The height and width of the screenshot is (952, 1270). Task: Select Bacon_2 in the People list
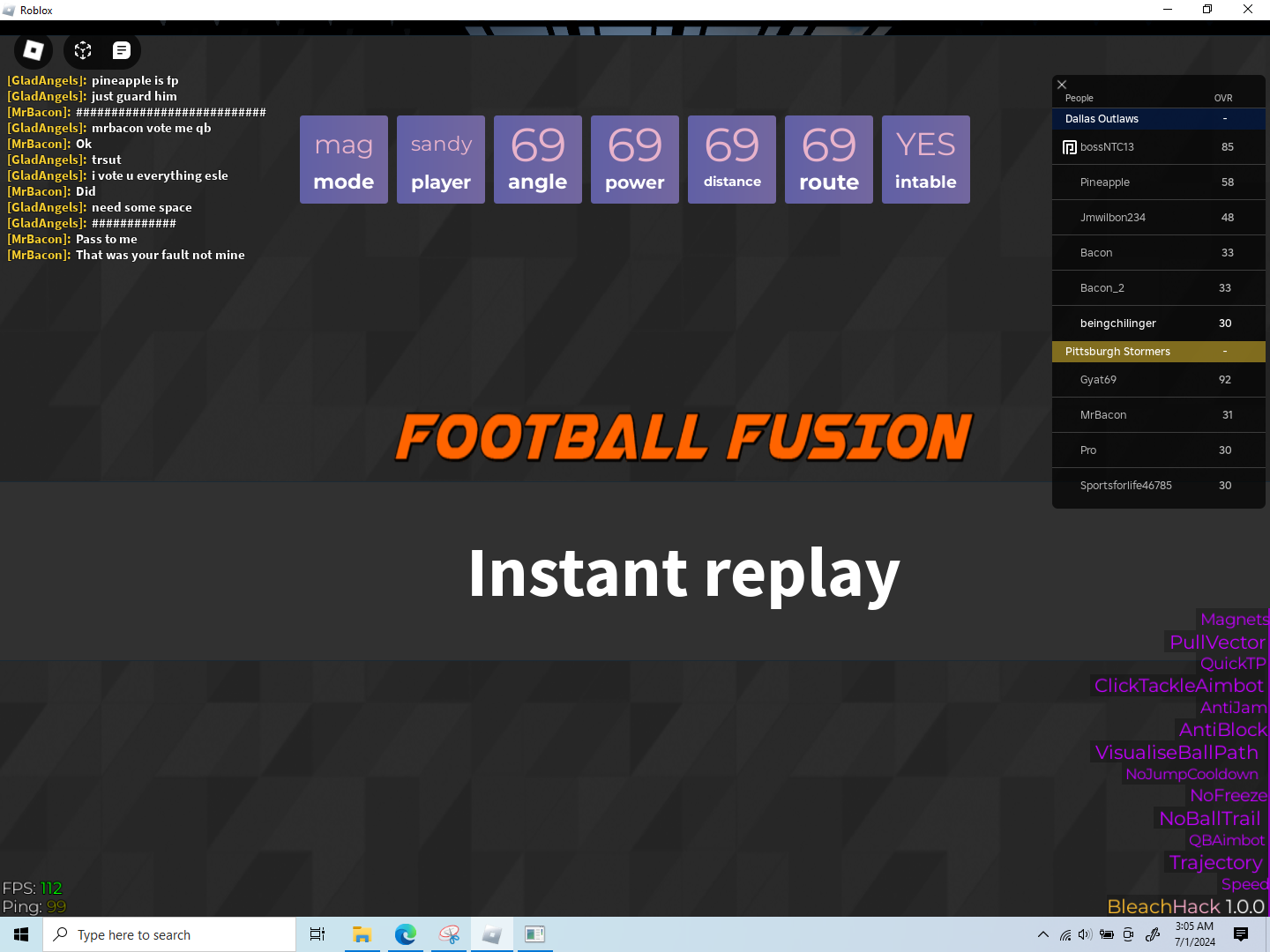[1159, 288]
